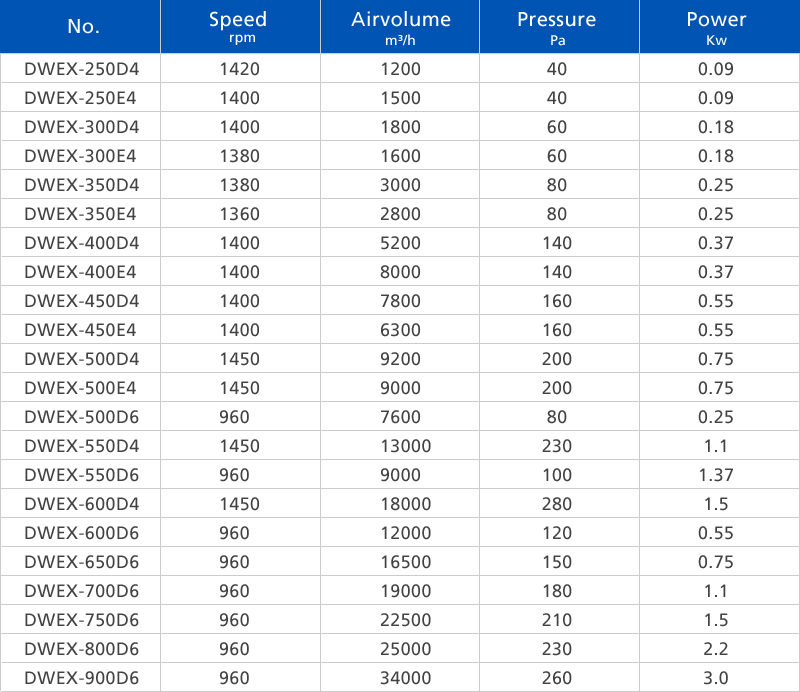800x692 pixels.
Task: Select the Pressure Pa column header
Action: (x=557, y=27)
